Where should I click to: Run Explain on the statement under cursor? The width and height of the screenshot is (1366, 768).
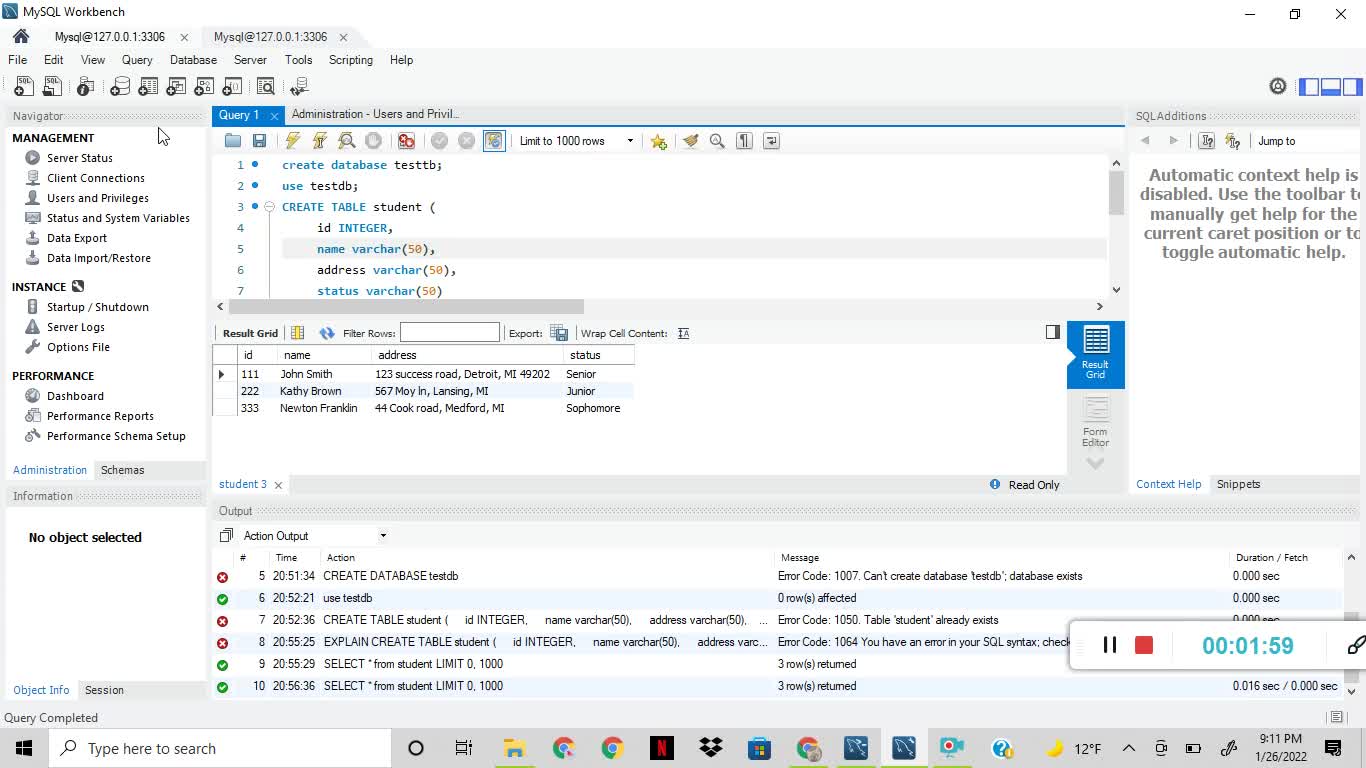click(347, 141)
